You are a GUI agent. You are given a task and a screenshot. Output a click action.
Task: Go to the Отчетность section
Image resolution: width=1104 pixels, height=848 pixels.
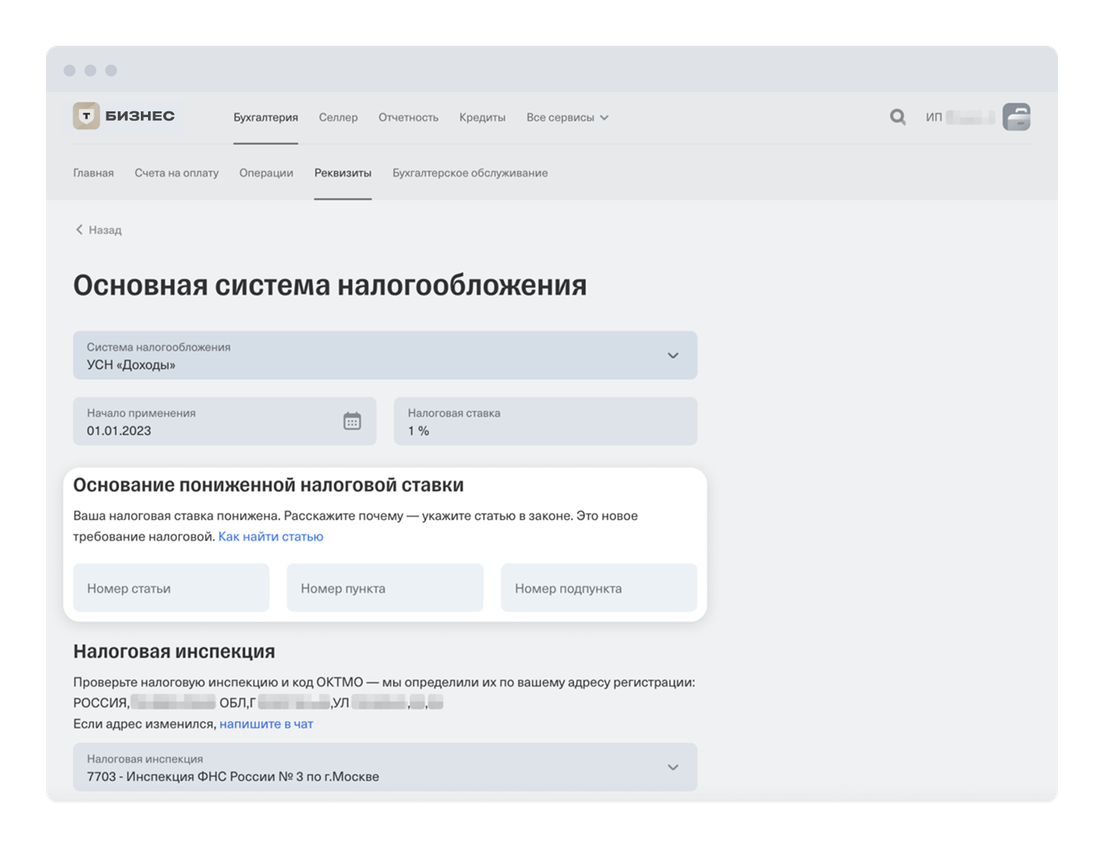click(408, 117)
